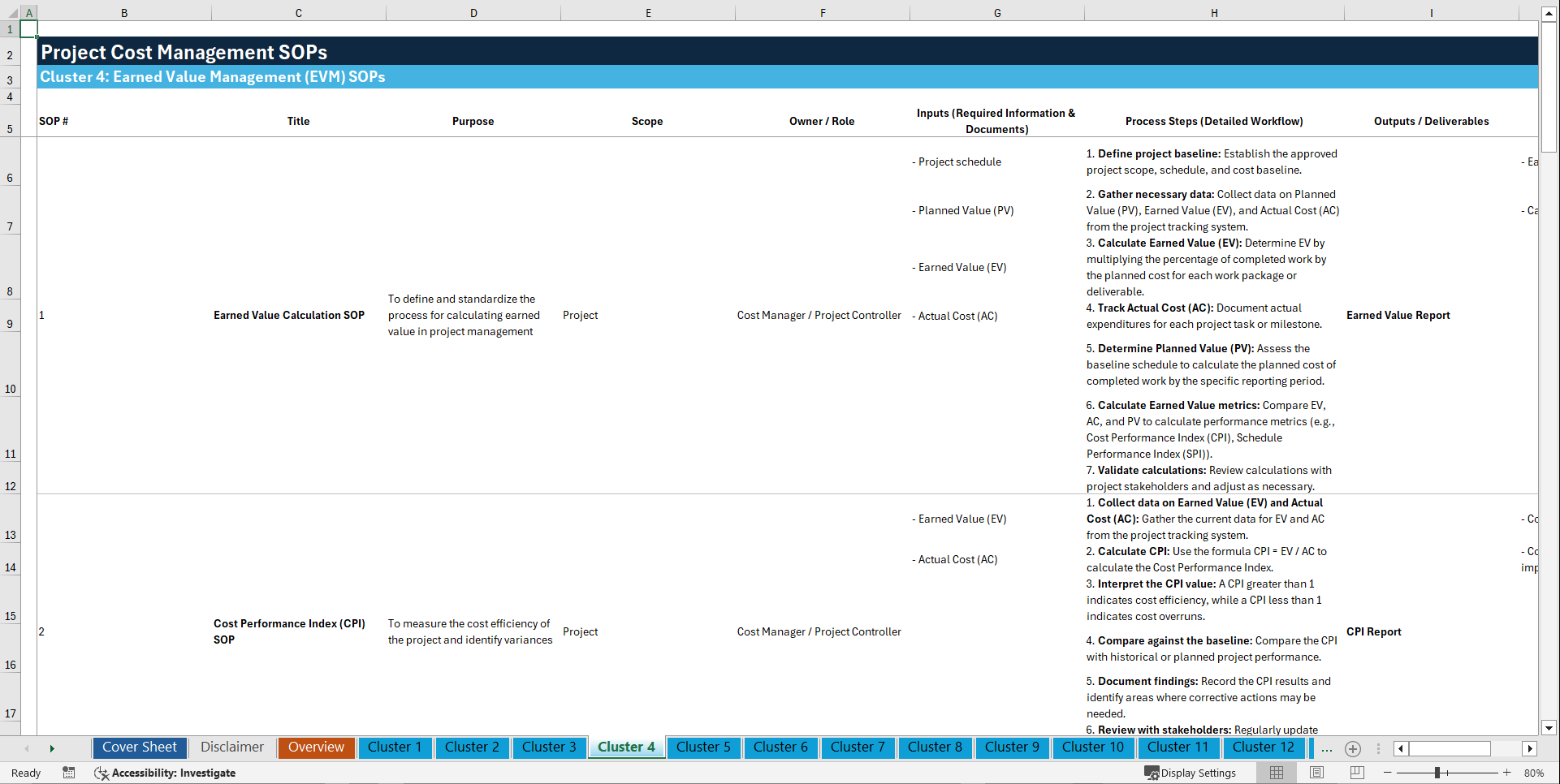Click the left sheet-tab scroll arrow
Image resolution: width=1560 pixels, height=784 pixels.
tap(27, 748)
